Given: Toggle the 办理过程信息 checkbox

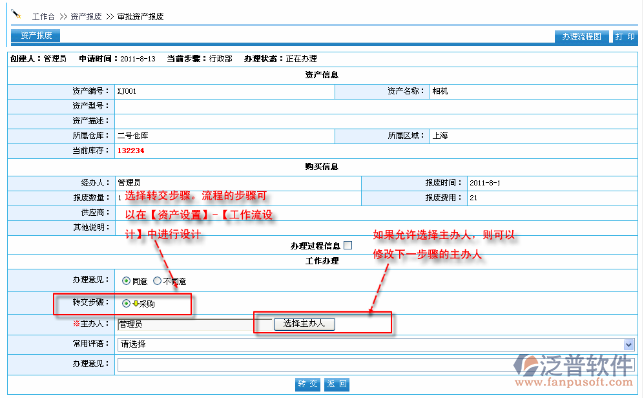Looking at the screenshot, I should [x=348, y=246].
